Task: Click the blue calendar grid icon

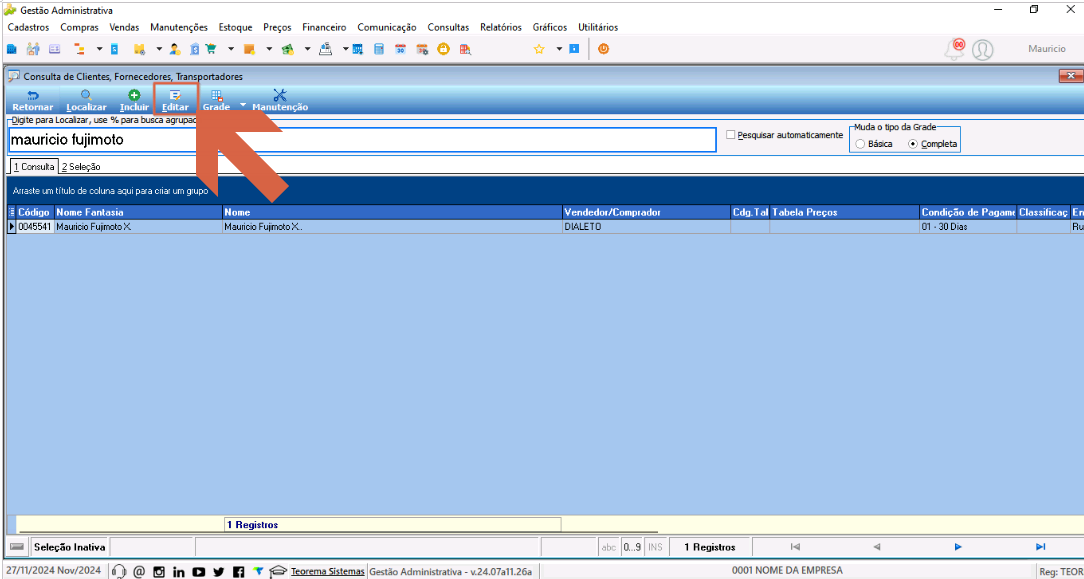Action: 357,49
